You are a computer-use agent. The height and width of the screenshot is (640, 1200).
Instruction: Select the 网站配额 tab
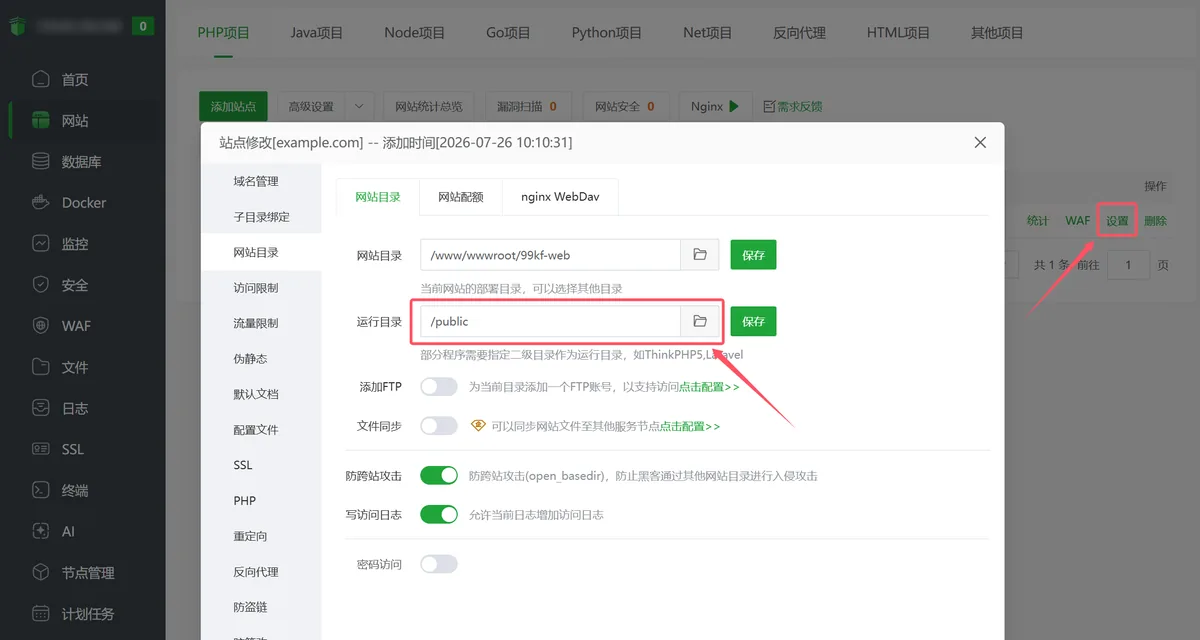coord(461,197)
